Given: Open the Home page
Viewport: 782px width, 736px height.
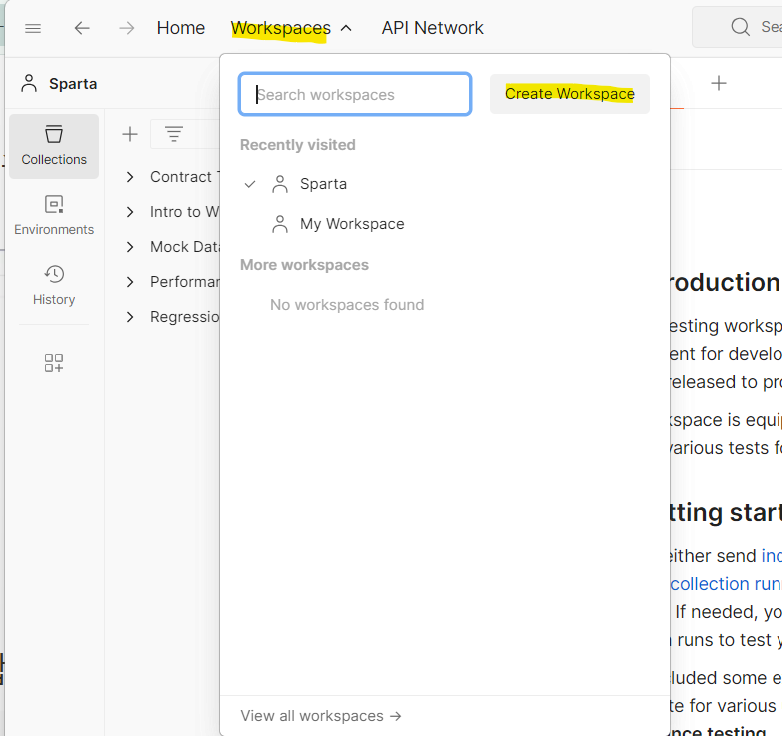Looking at the screenshot, I should click(x=181, y=28).
